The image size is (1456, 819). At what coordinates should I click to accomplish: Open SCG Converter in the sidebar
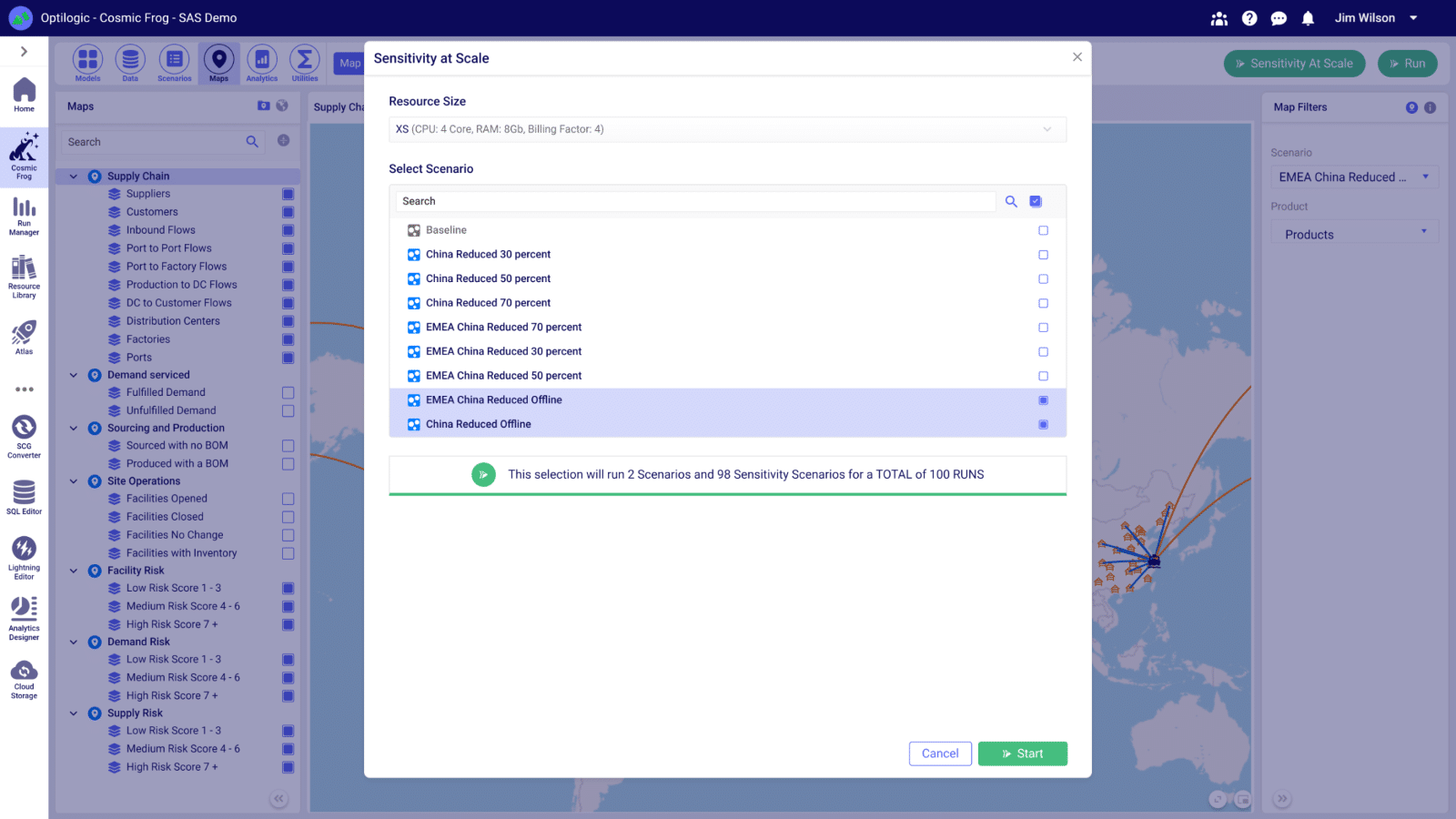point(24,437)
